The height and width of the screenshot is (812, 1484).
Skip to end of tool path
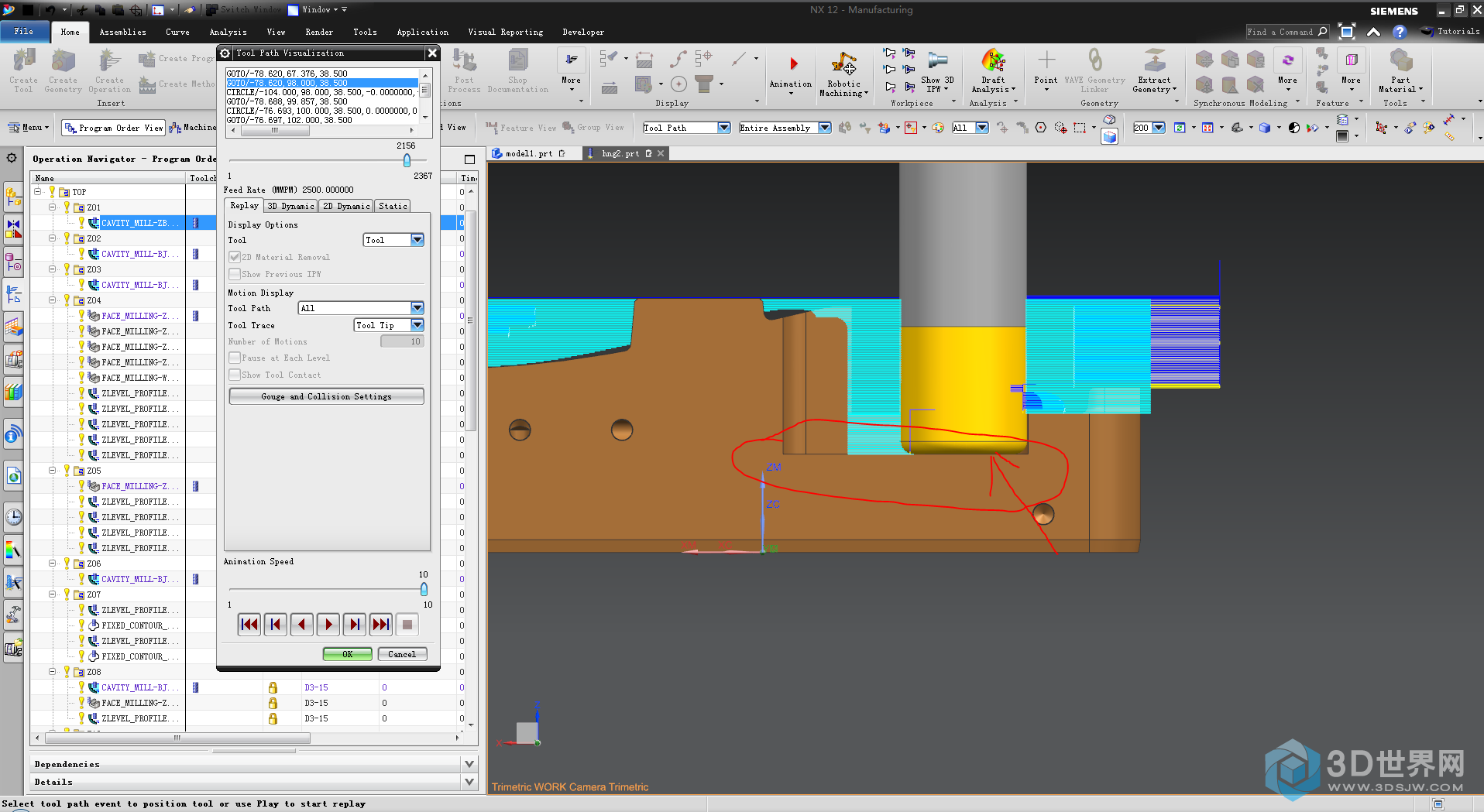pyautogui.click(x=381, y=625)
